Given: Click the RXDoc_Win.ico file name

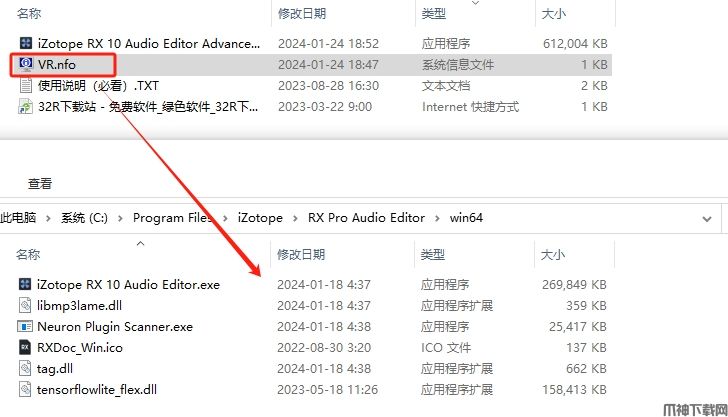Looking at the screenshot, I should click(80, 348).
